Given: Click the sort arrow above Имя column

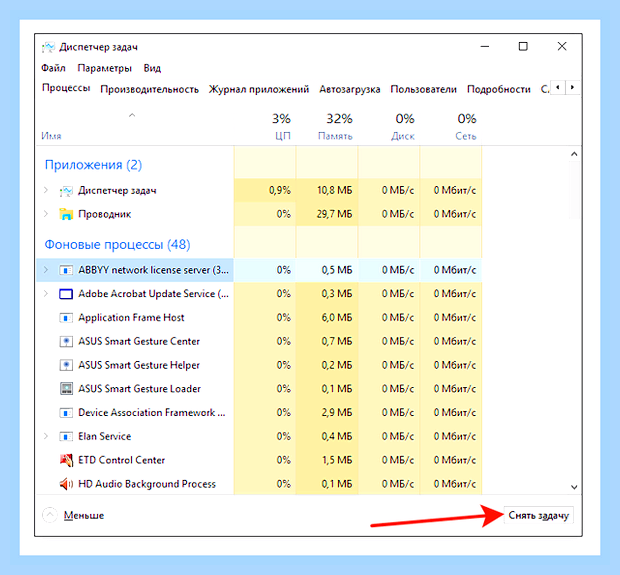Looking at the screenshot, I should coord(132,115).
